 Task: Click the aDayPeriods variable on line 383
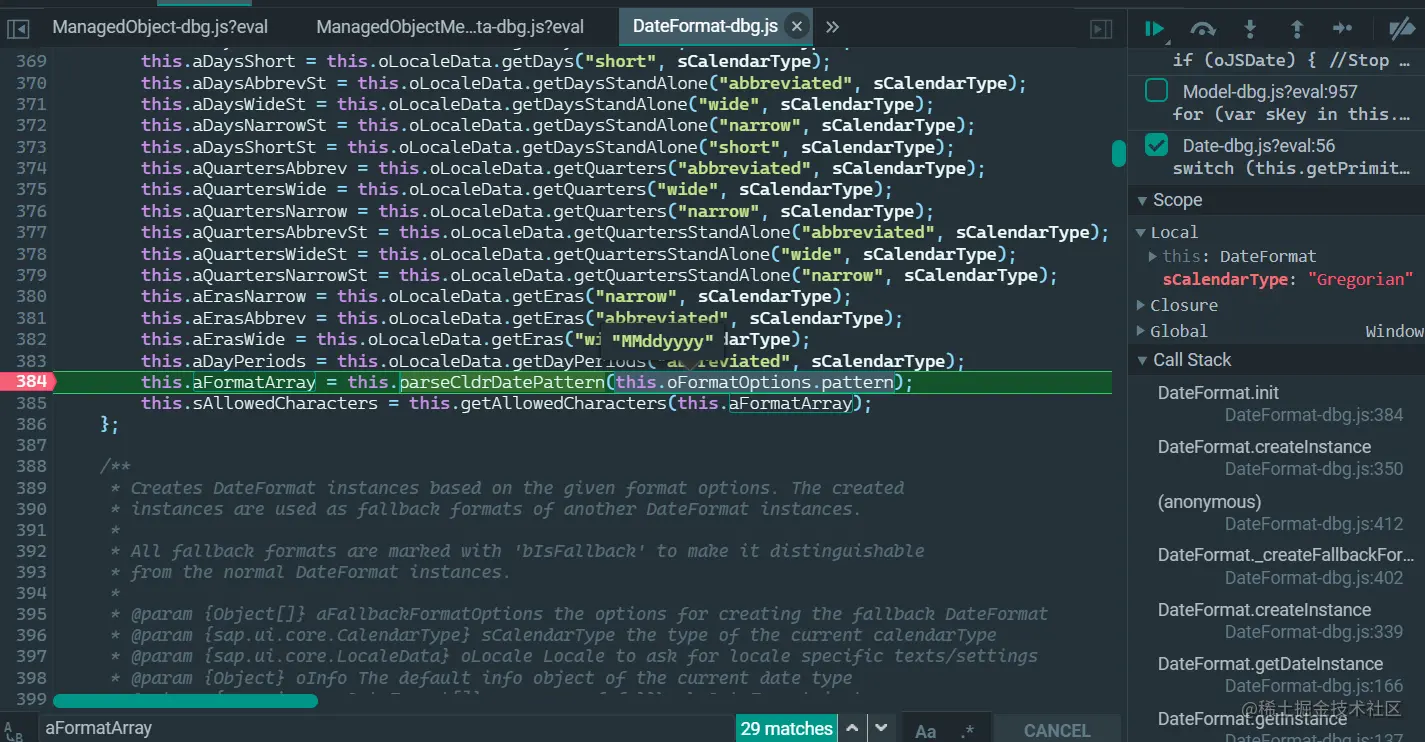(255, 361)
